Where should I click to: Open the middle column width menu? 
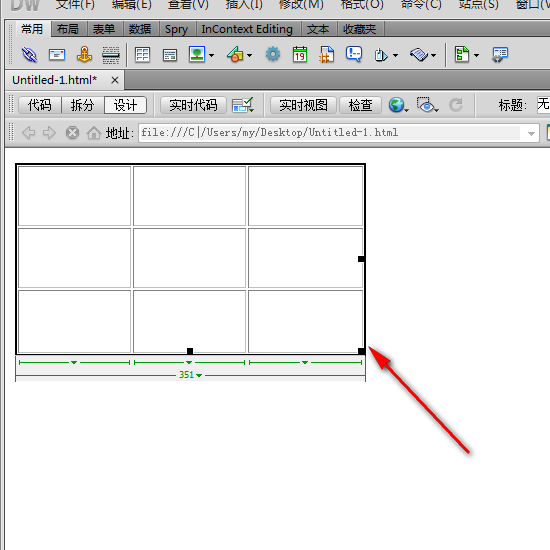tap(189, 362)
